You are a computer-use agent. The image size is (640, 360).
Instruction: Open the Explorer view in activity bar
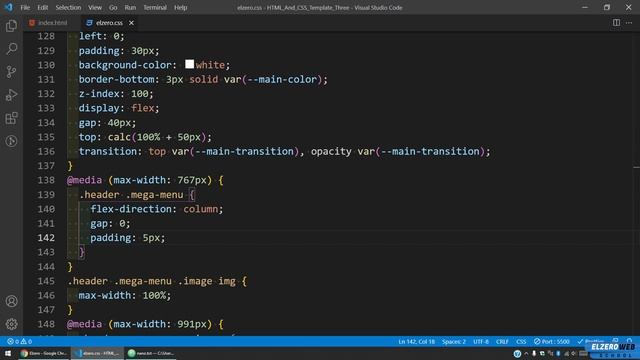coord(11,26)
